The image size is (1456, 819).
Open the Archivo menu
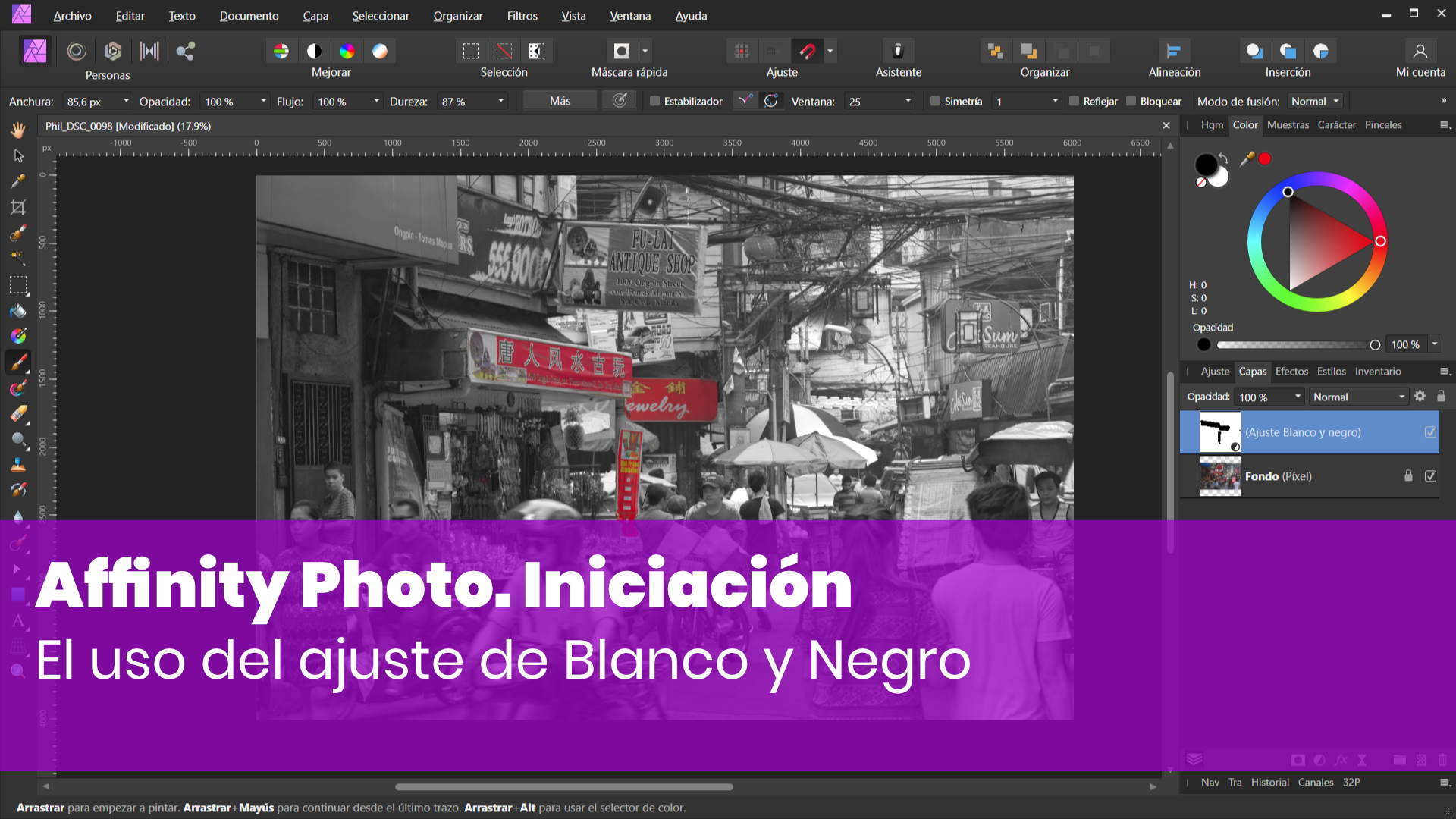click(x=72, y=15)
